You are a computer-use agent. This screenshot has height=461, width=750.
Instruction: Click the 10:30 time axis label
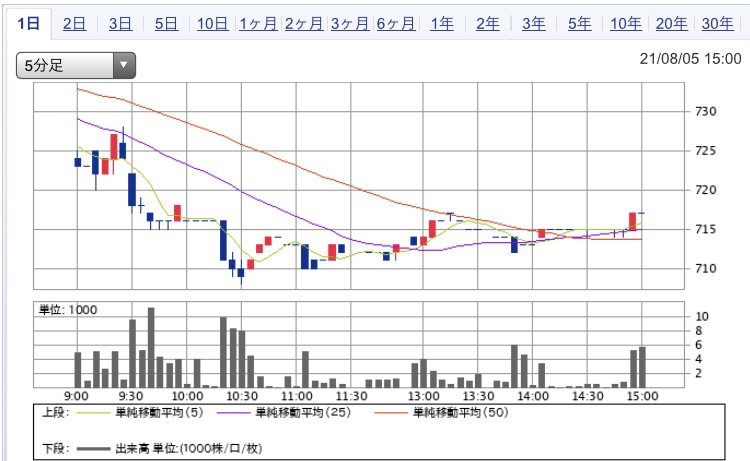(x=242, y=396)
